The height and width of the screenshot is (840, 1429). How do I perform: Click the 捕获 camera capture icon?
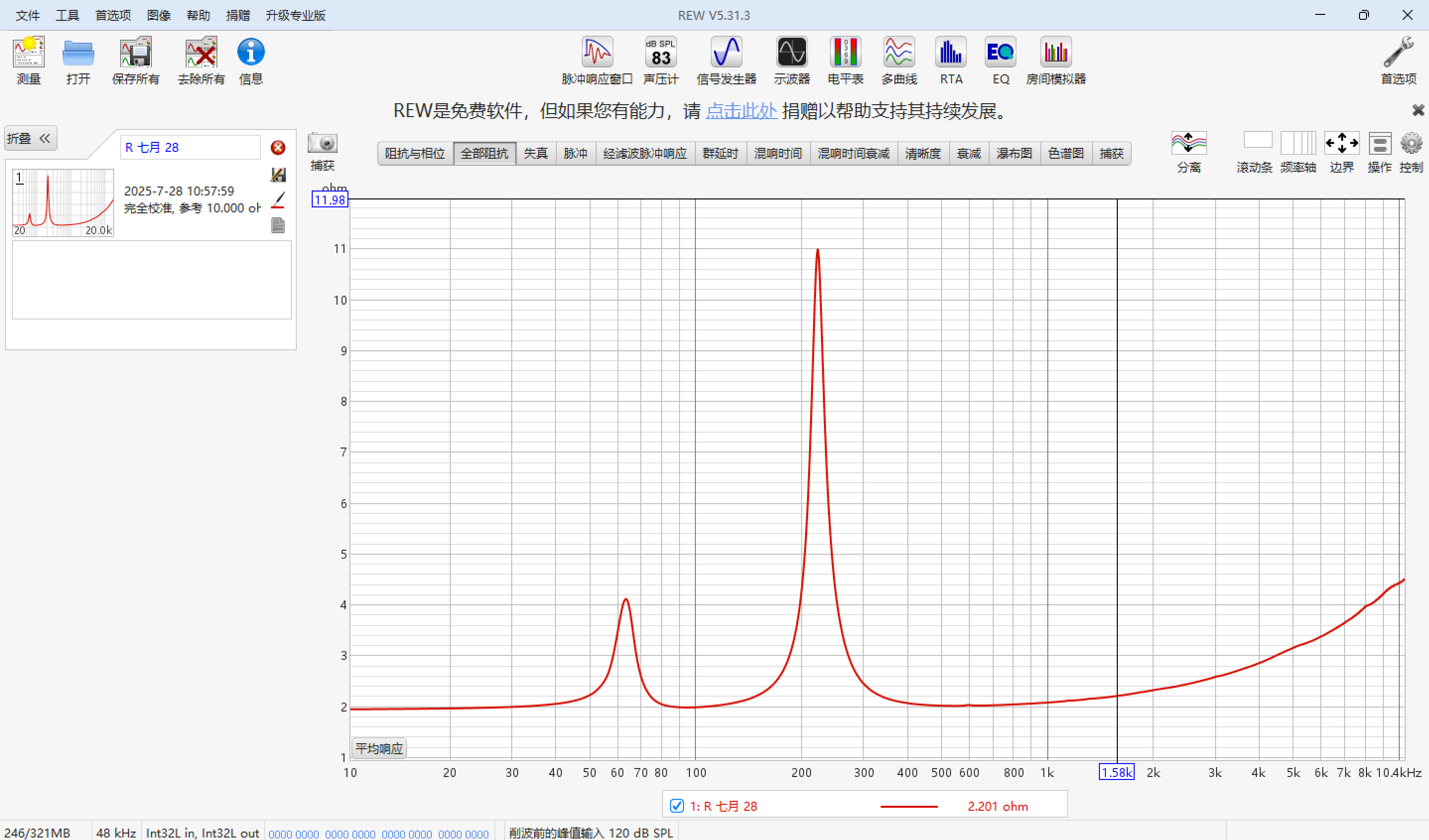(x=323, y=143)
